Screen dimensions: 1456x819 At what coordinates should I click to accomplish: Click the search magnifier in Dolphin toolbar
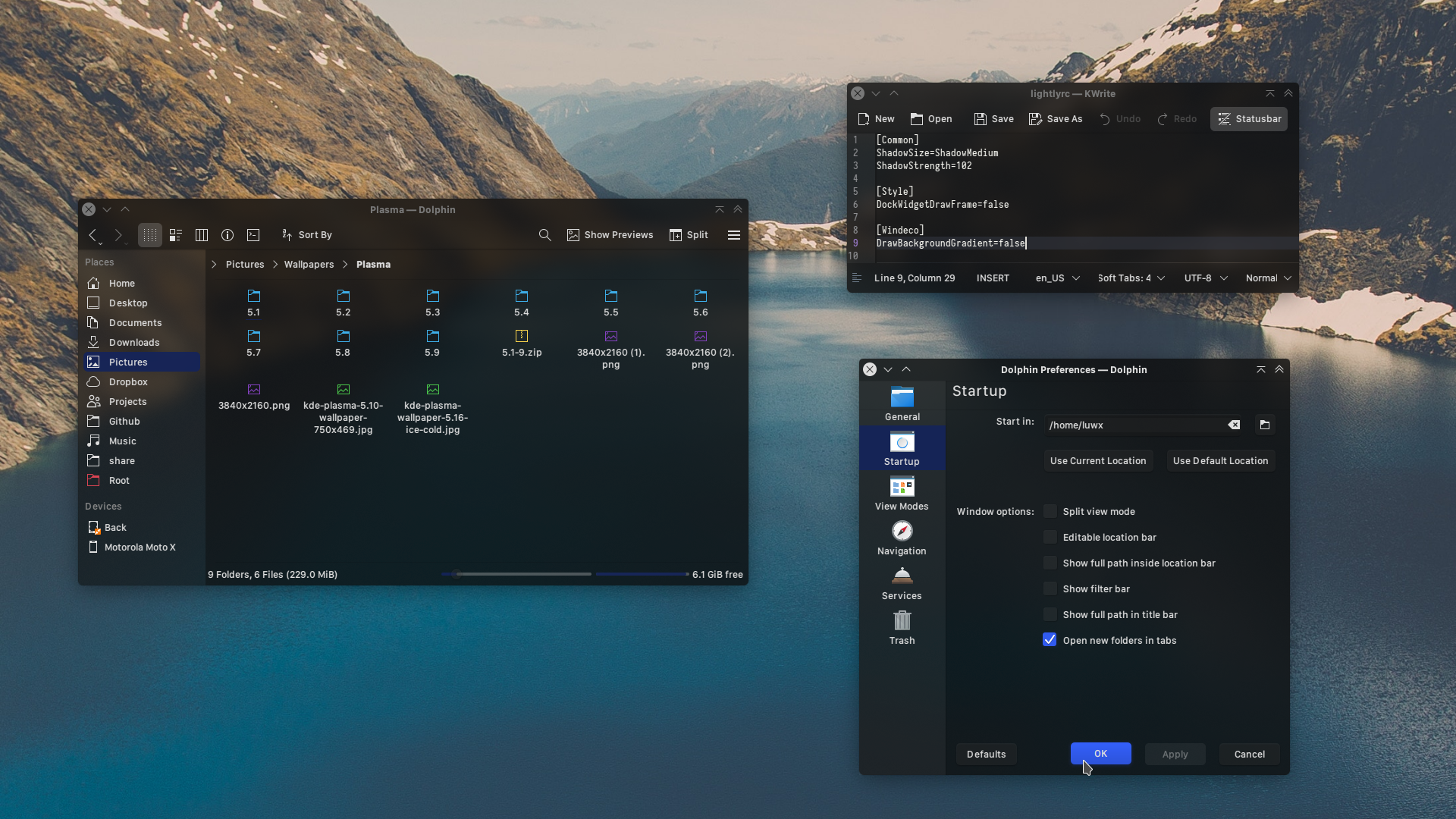pos(544,235)
